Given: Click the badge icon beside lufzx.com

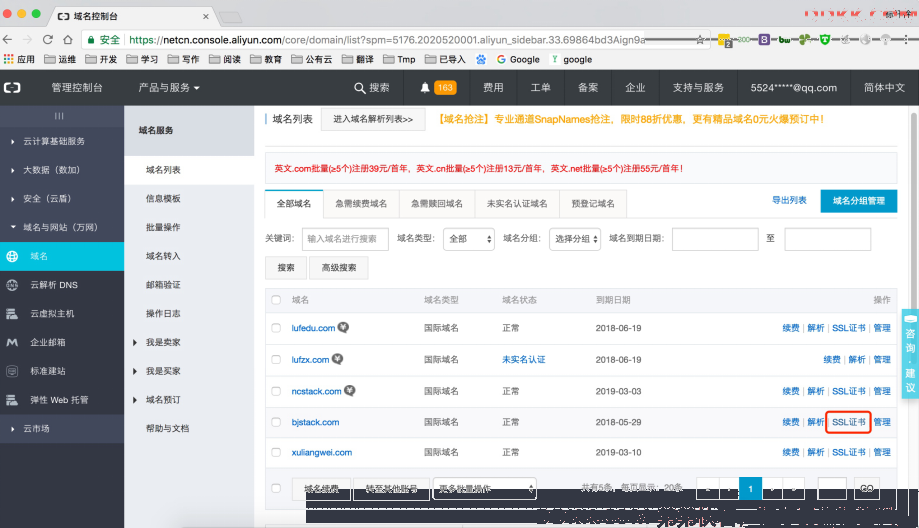Looking at the screenshot, I should 338,359.
